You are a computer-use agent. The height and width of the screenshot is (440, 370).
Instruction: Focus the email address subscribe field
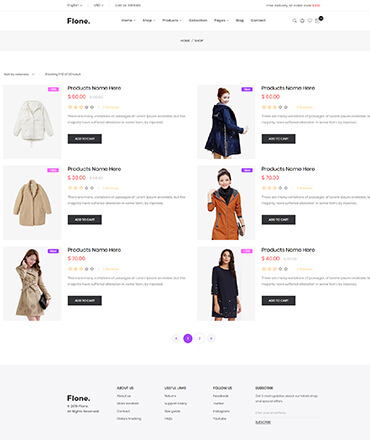tap(287, 413)
